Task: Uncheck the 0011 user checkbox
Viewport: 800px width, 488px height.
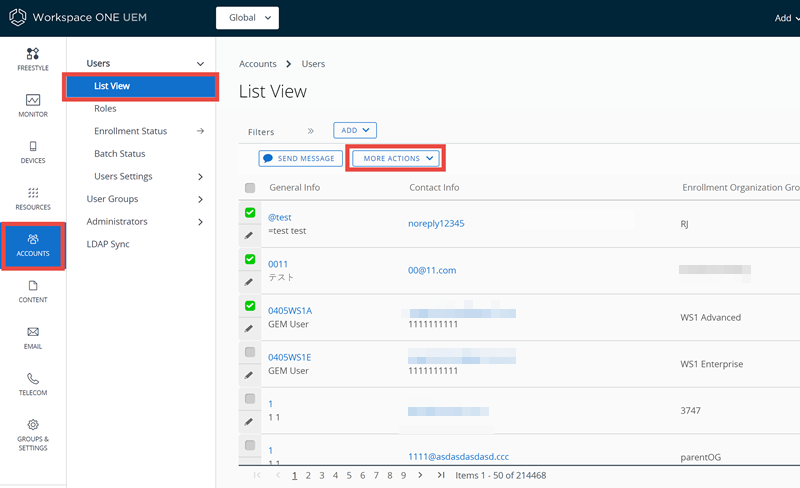Action: click(250, 259)
